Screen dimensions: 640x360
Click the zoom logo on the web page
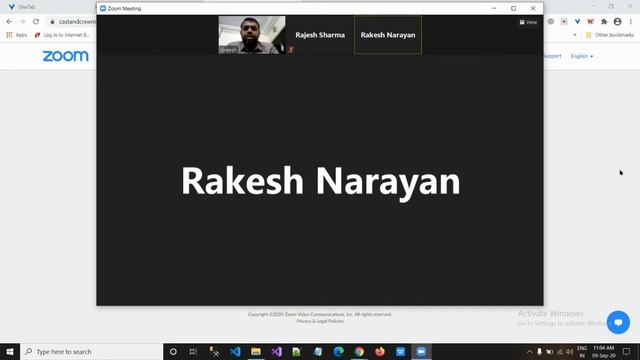[65, 56]
